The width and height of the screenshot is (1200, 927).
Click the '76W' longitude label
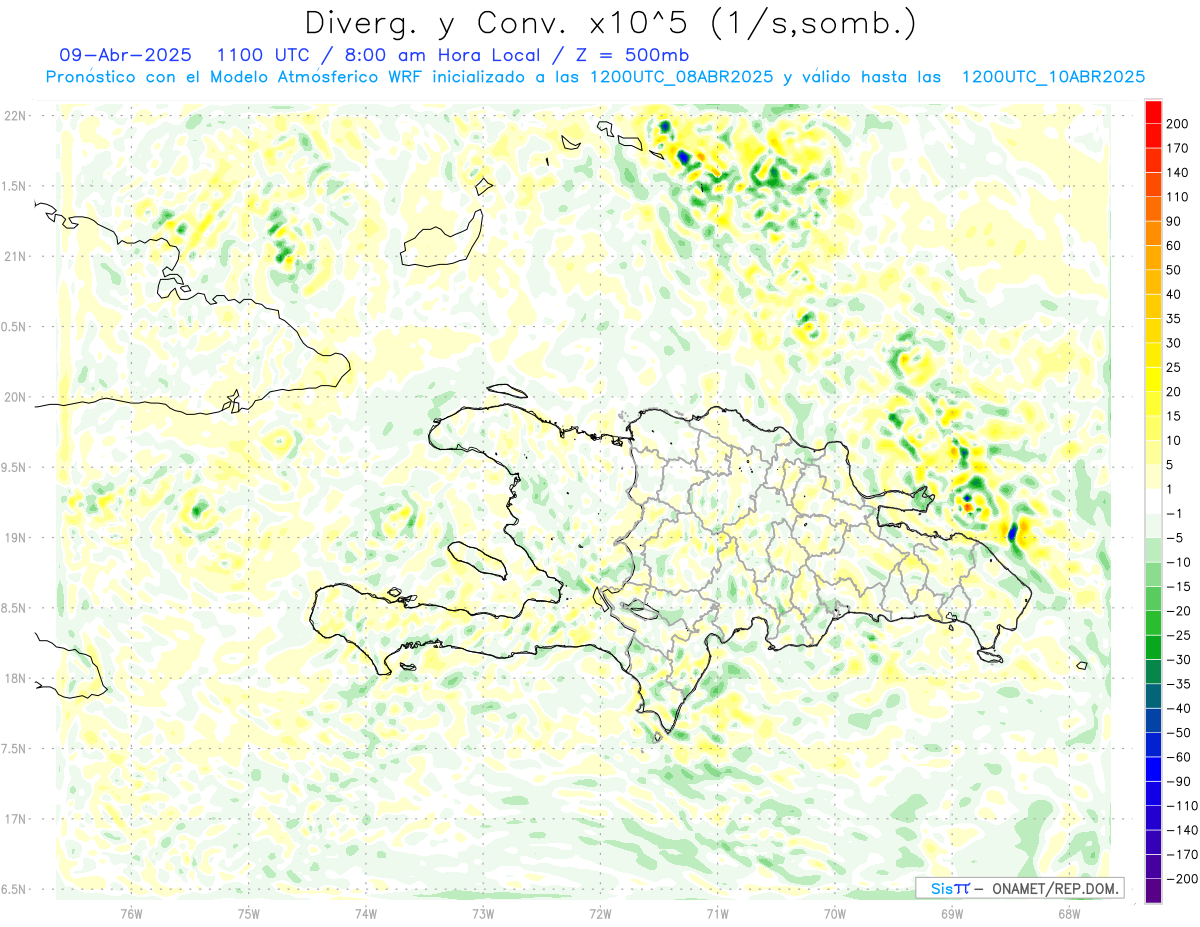(x=131, y=913)
